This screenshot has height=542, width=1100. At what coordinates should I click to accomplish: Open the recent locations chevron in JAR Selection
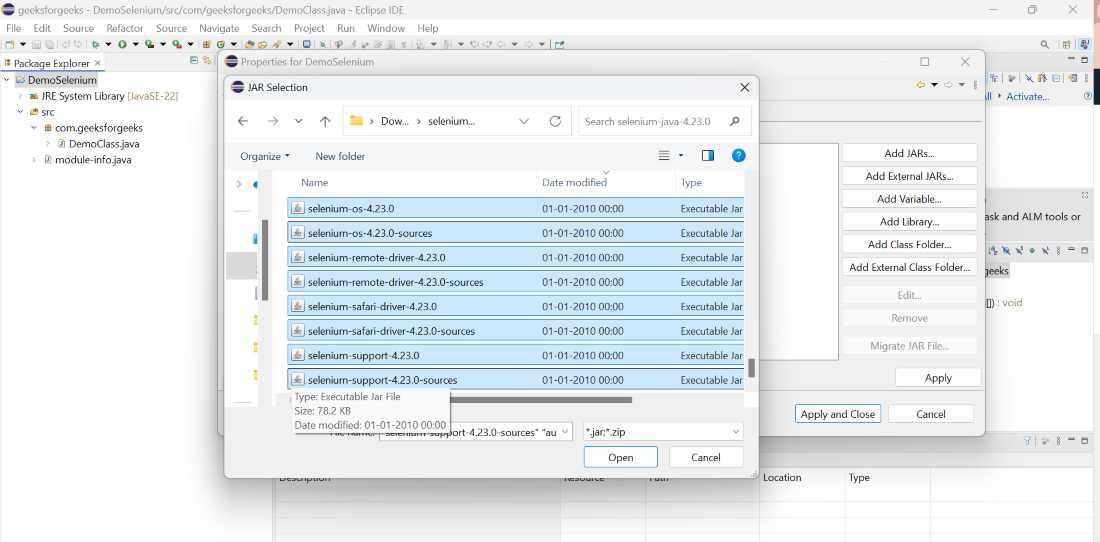pos(298,121)
